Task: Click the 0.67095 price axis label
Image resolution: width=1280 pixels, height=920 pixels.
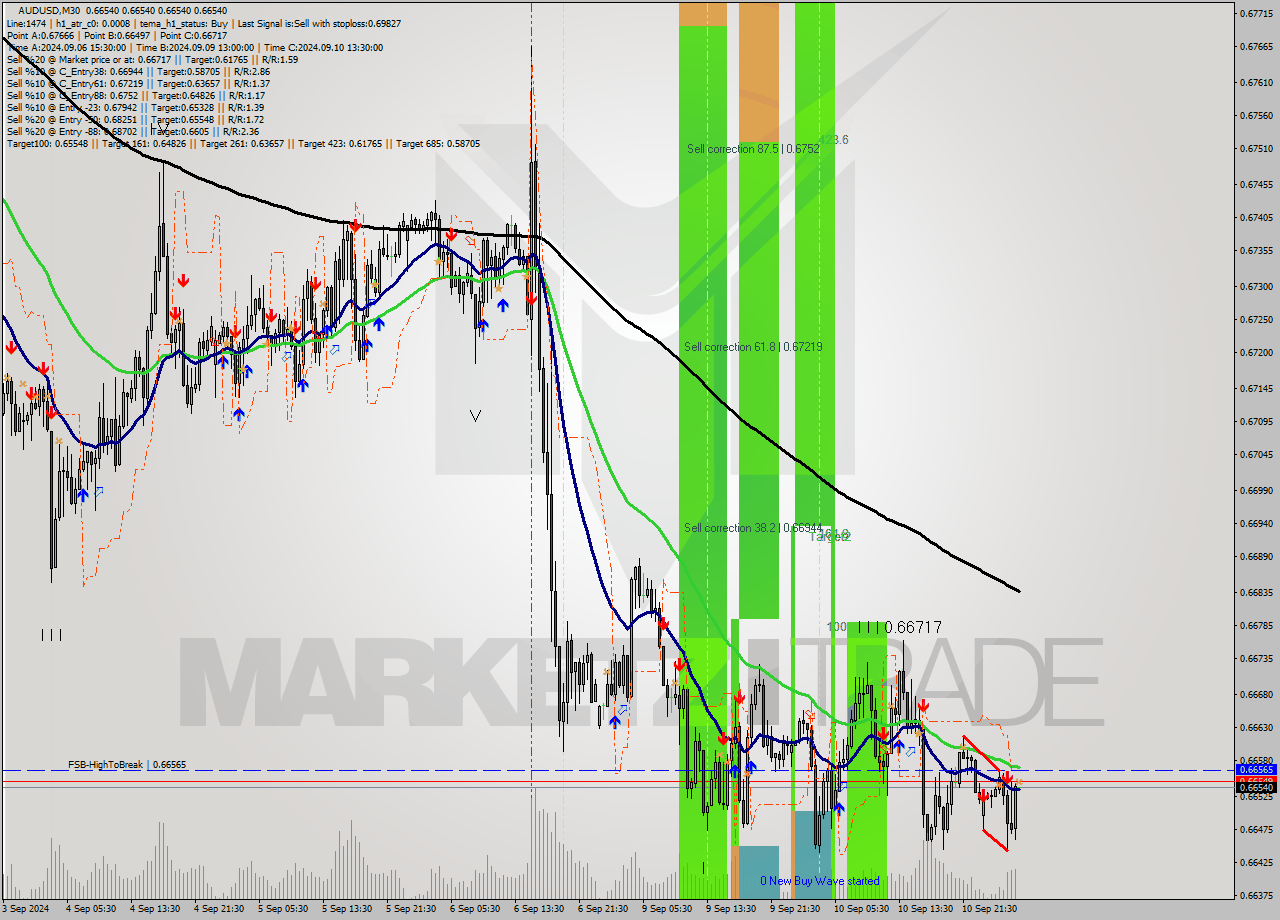Action: 1256,421
